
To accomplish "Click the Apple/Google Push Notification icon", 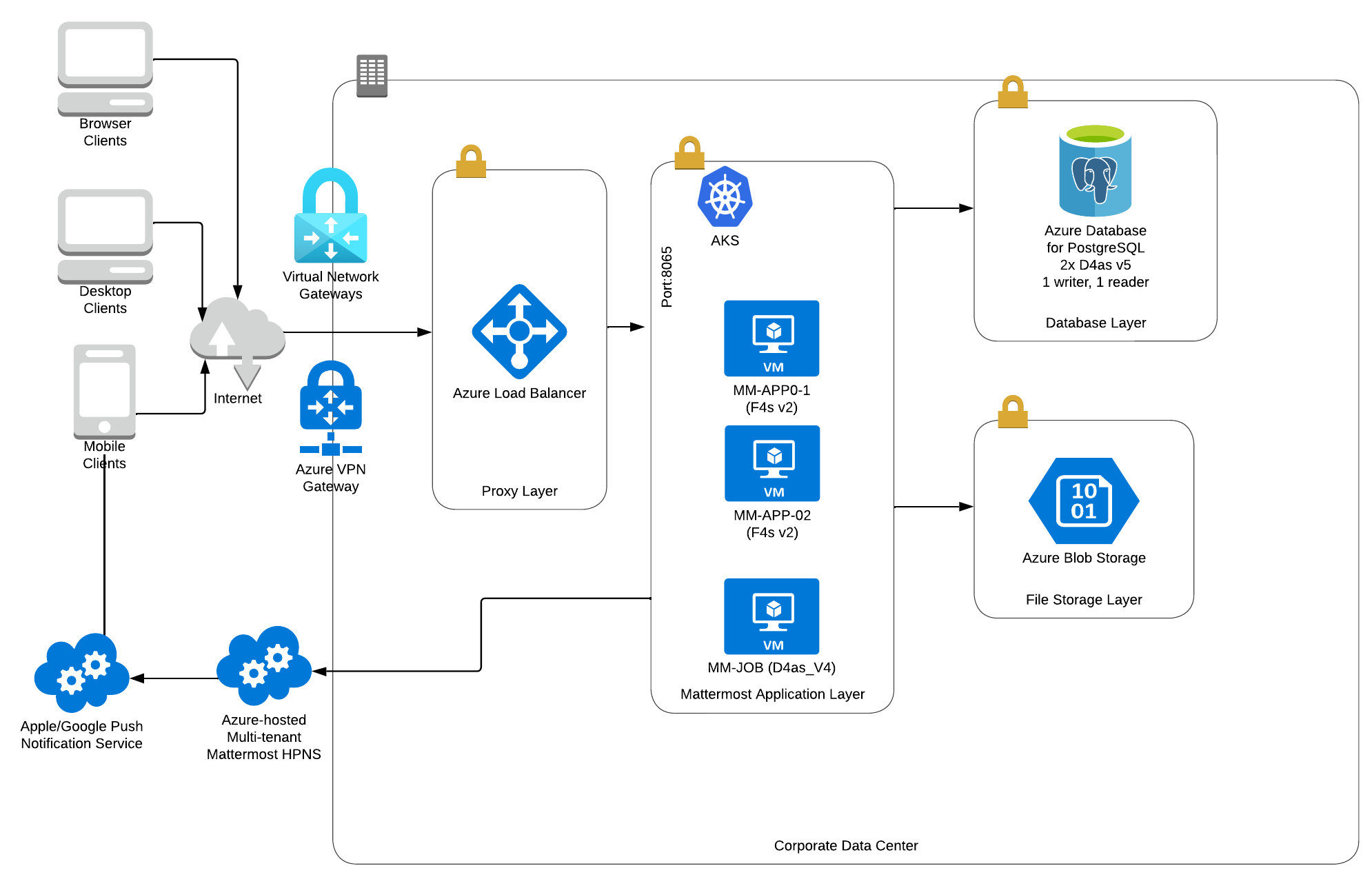I will coord(81,673).
